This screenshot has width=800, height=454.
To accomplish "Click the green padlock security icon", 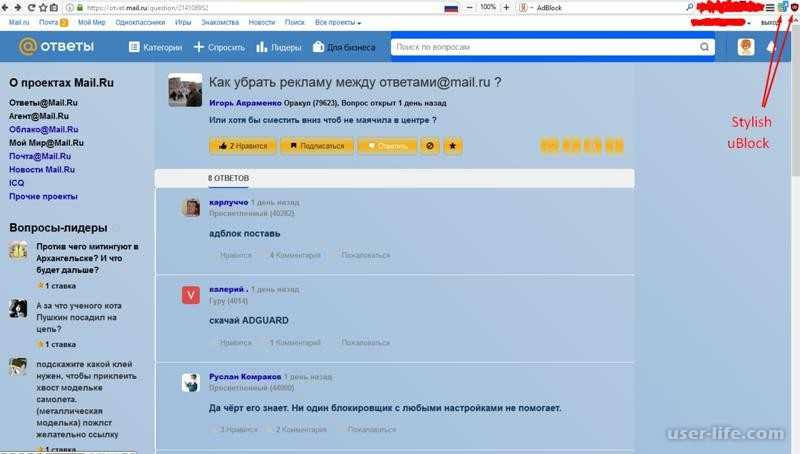I will pos(80,8).
